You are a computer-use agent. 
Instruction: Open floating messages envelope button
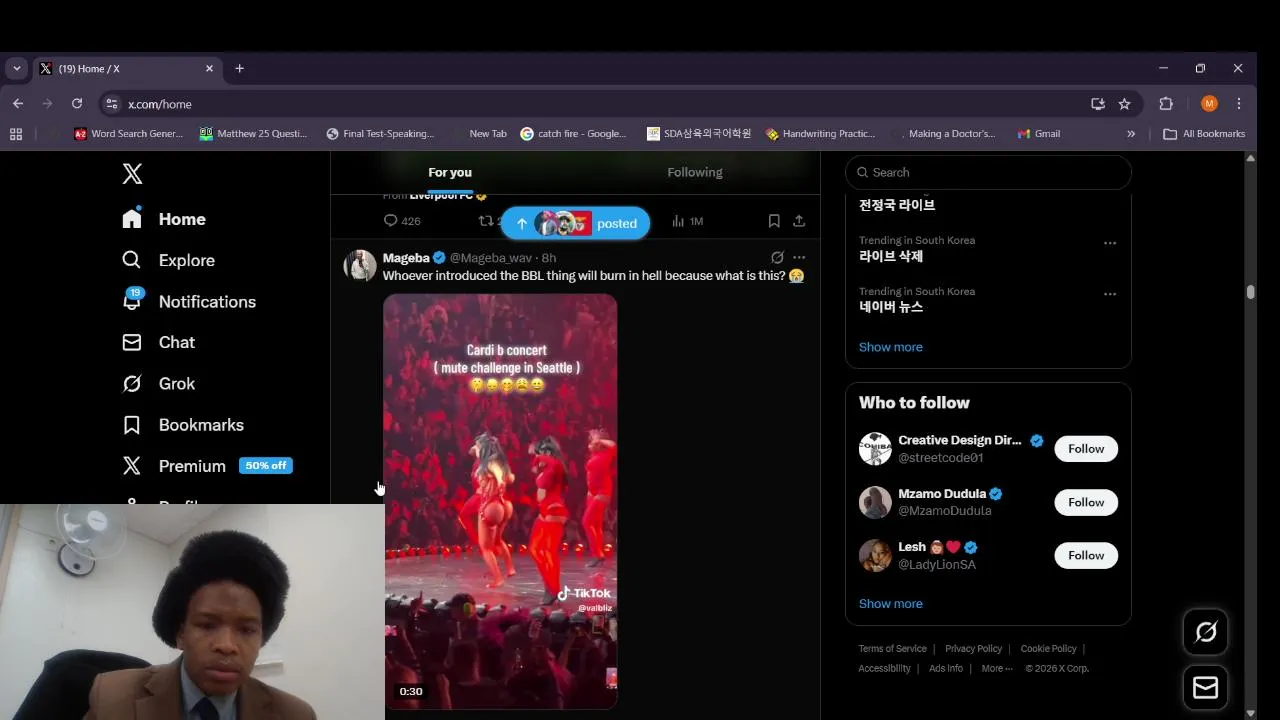pos(1206,688)
